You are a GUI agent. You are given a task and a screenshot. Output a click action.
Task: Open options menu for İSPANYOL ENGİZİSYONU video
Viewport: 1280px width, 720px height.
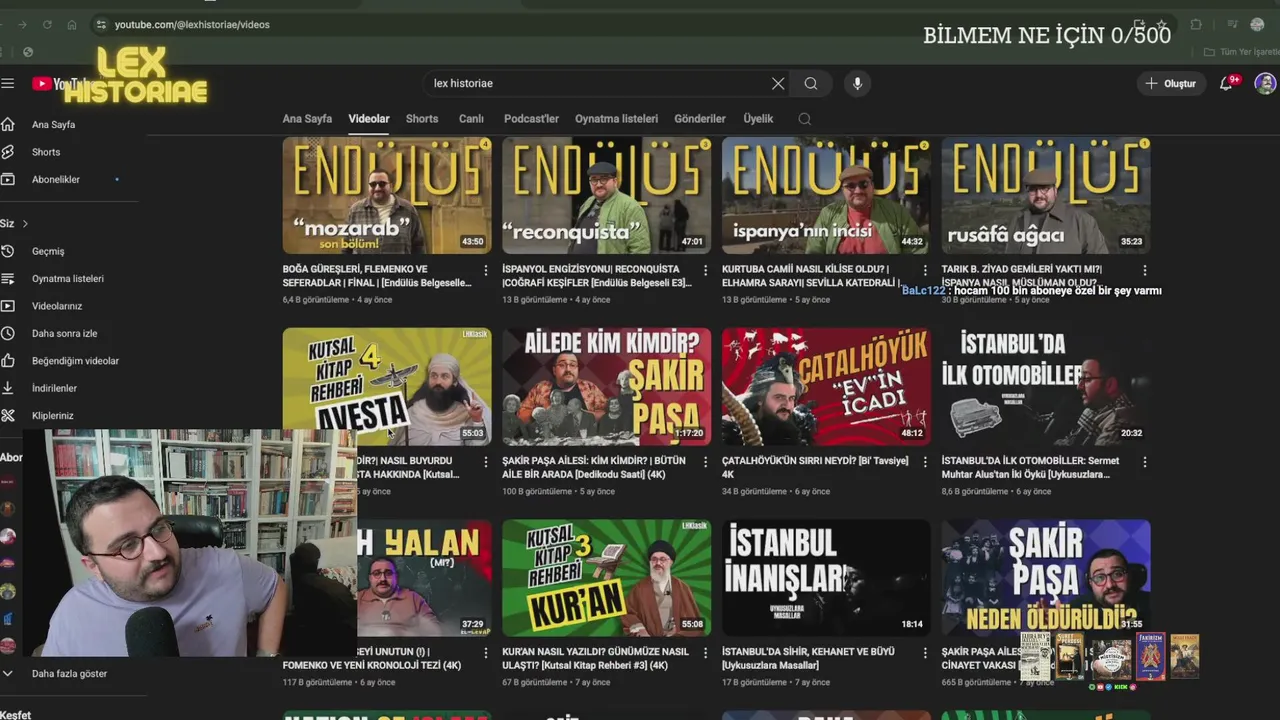(705, 270)
